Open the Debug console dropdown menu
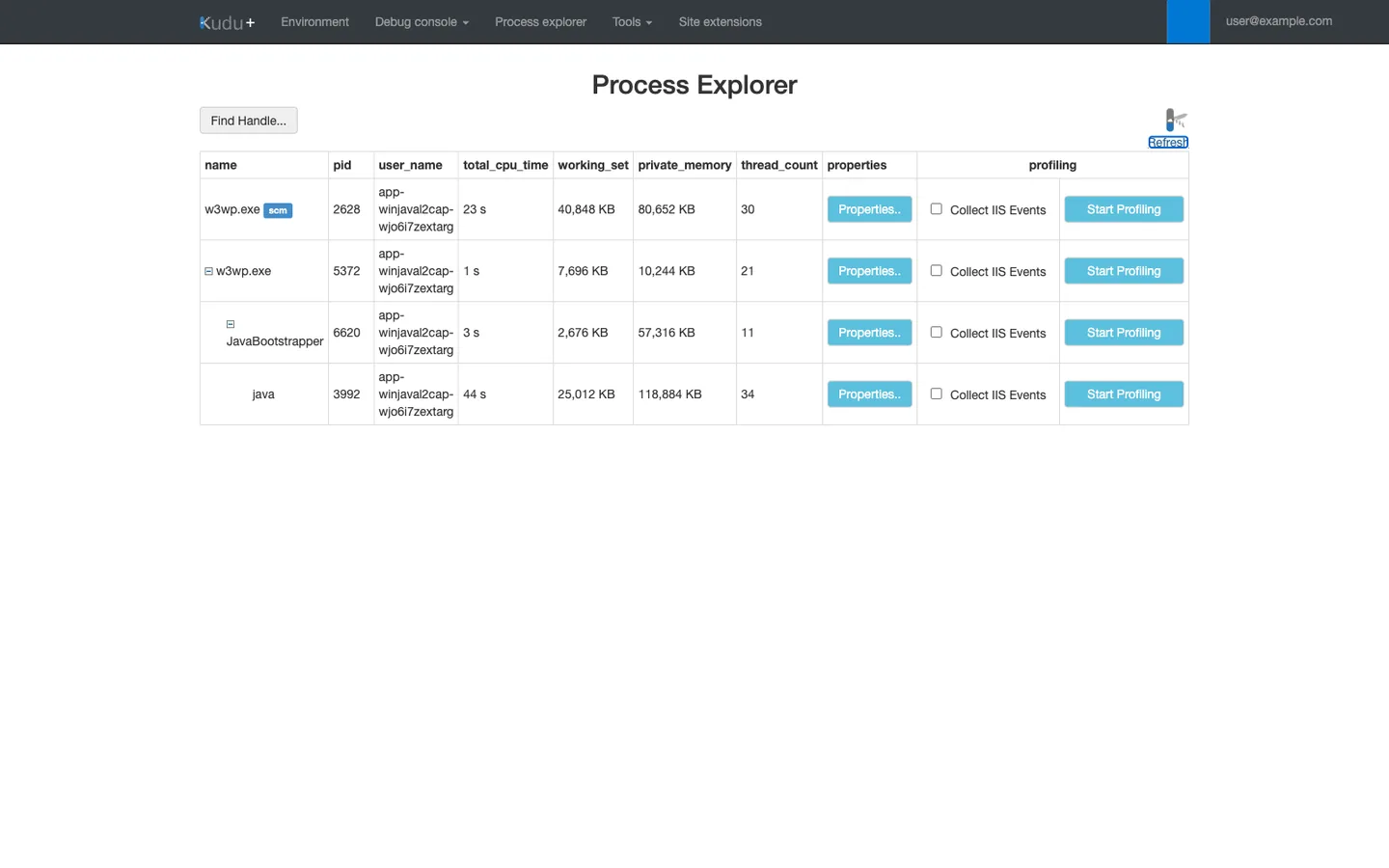Viewport: 1389px width, 868px height. 422,22
